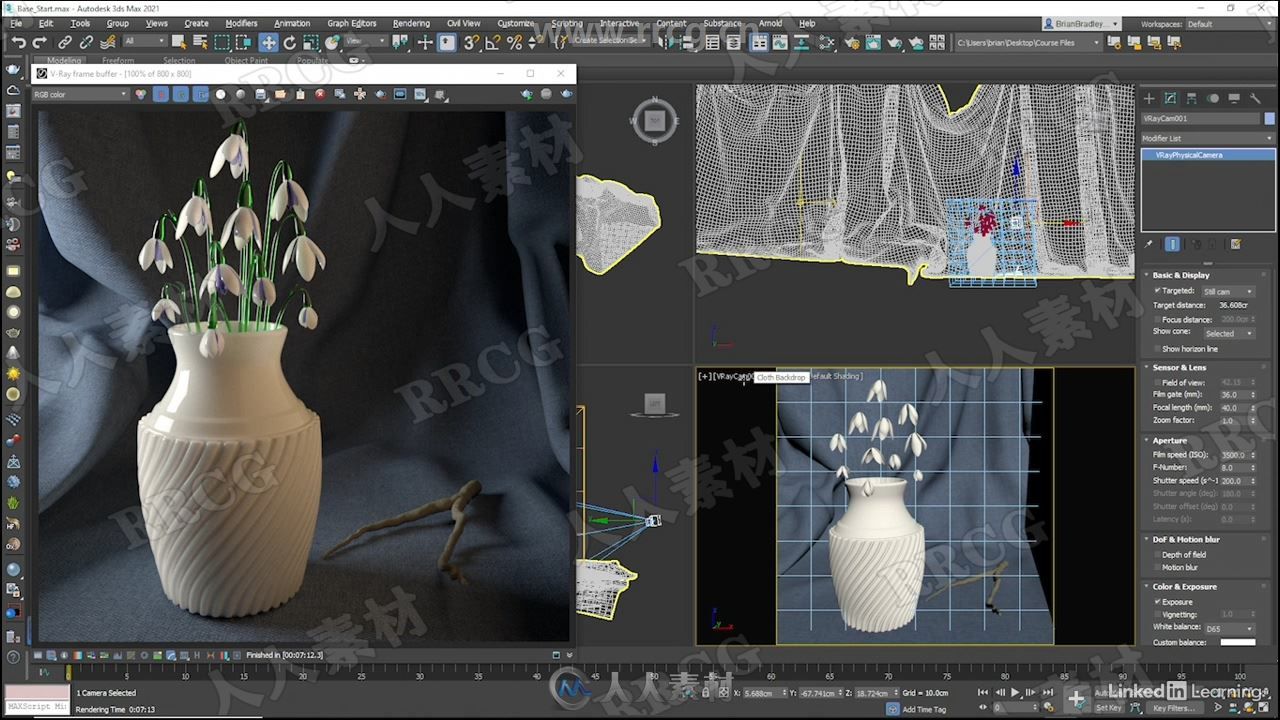The height and width of the screenshot is (720, 1280).
Task: Enable Field of view checkbox
Action: click(x=1157, y=383)
